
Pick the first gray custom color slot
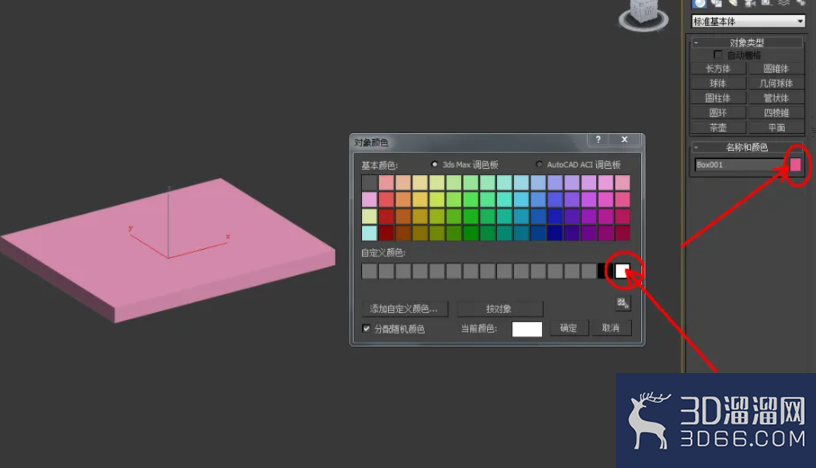[369, 271]
